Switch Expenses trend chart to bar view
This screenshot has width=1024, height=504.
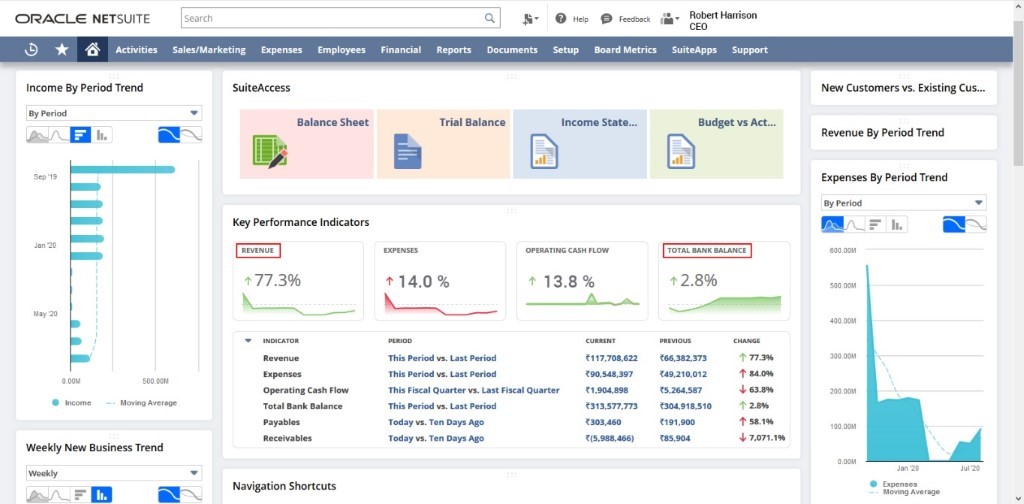click(x=877, y=224)
